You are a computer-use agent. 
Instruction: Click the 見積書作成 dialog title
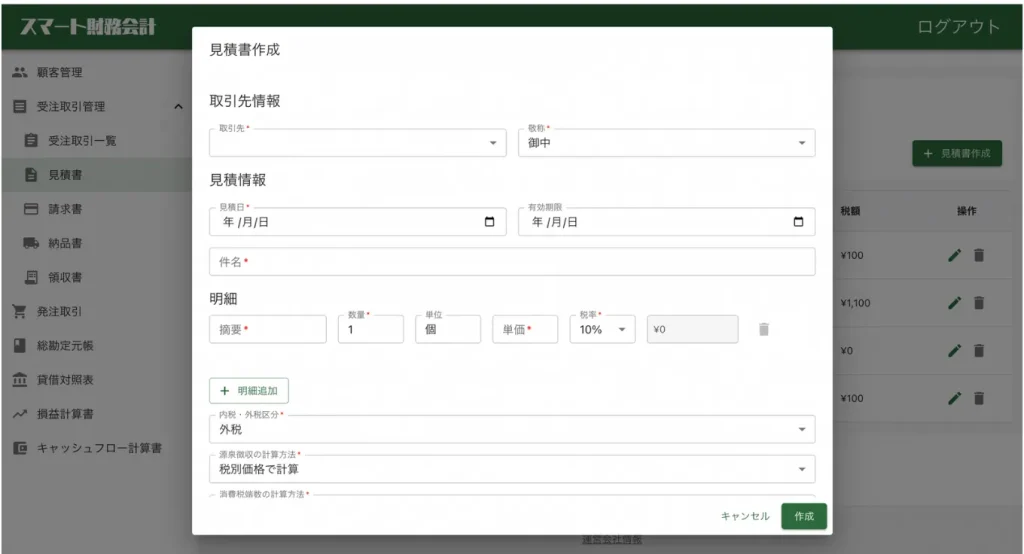pyautogui.click(x=245, y=50)
